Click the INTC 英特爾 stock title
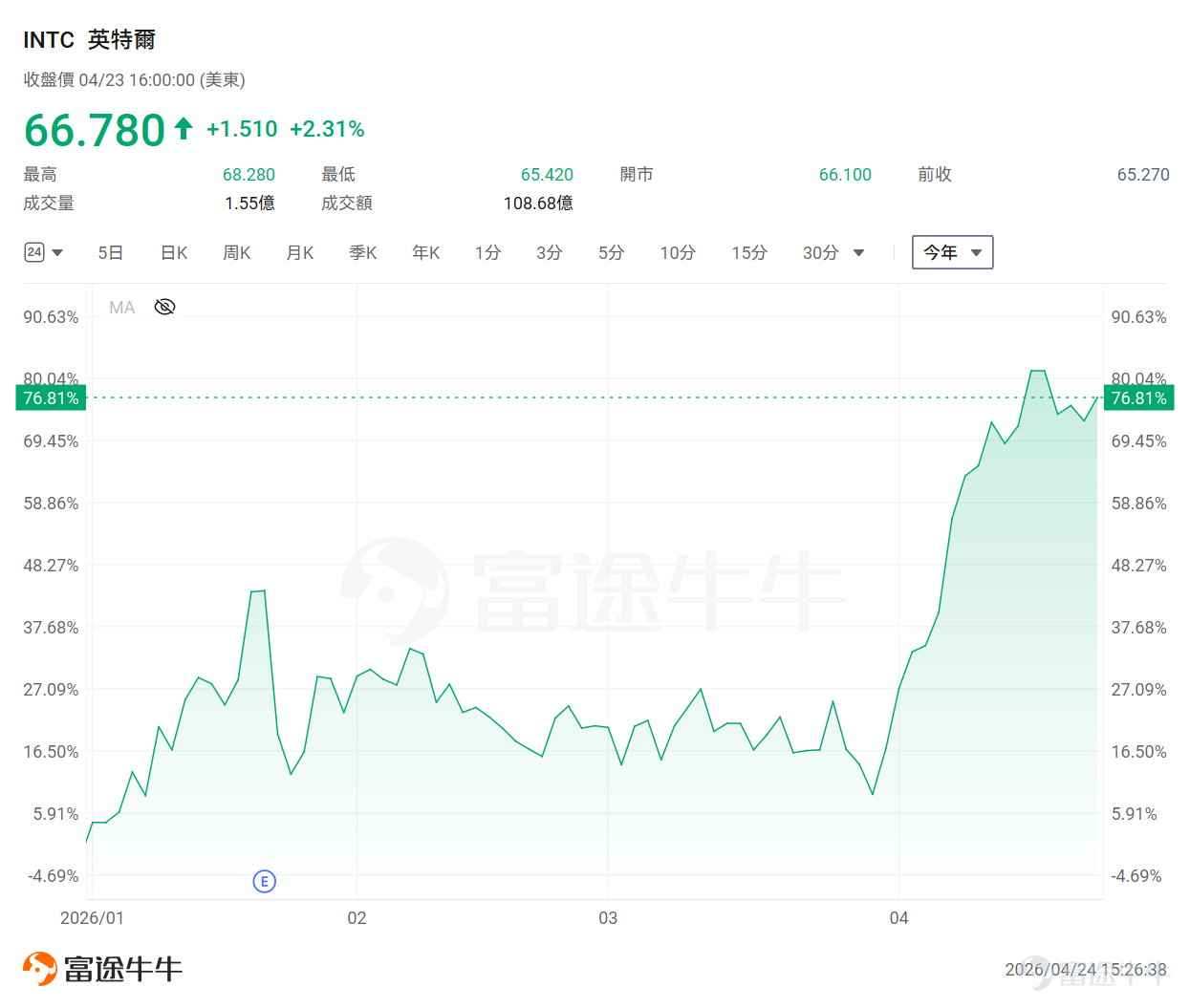Screen dimensions: 1190x1008 89,39
